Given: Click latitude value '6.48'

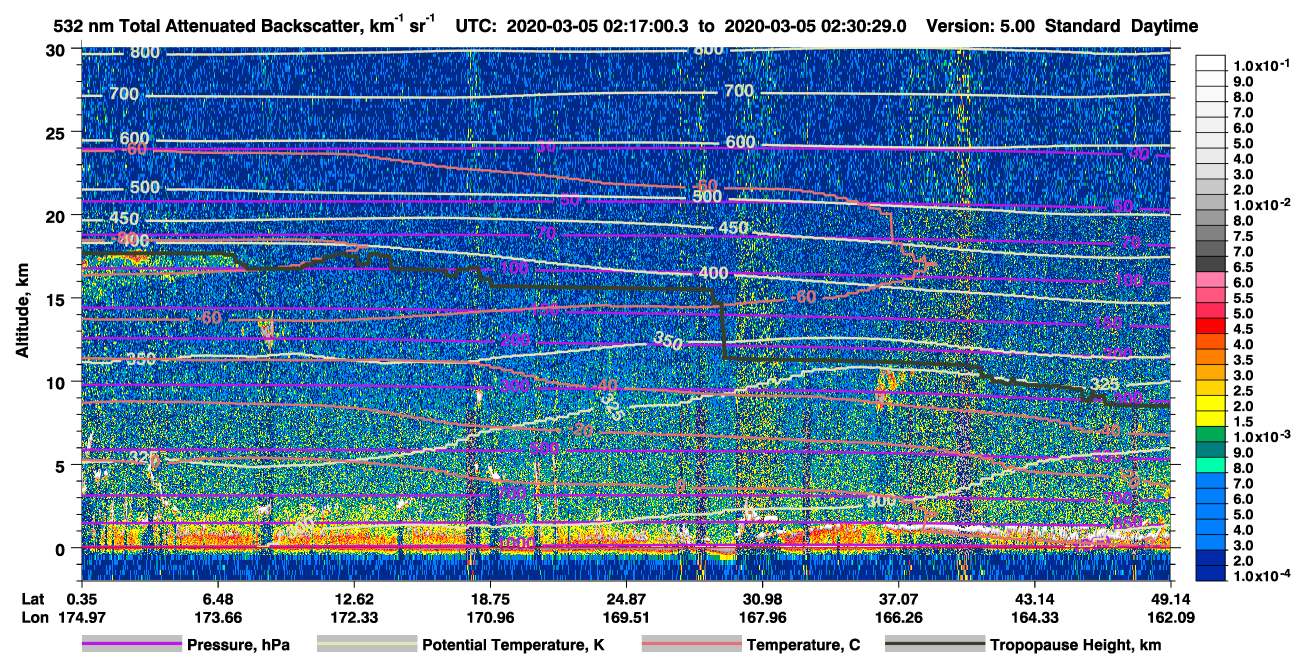Looking at the screenshot, I should [217, 598].
